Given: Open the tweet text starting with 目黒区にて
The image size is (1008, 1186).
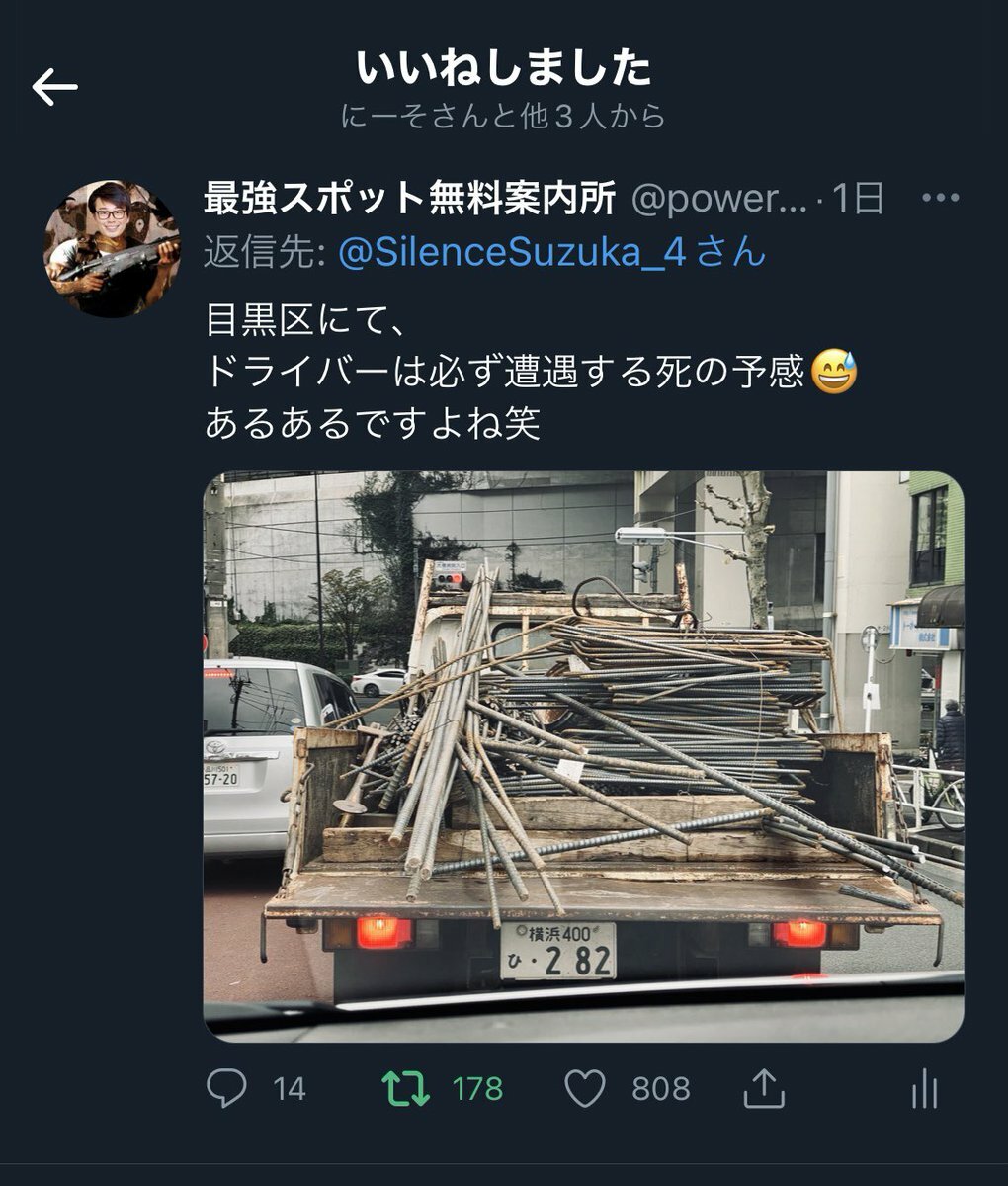Looking at the screenshot, I should click(531, 373).
